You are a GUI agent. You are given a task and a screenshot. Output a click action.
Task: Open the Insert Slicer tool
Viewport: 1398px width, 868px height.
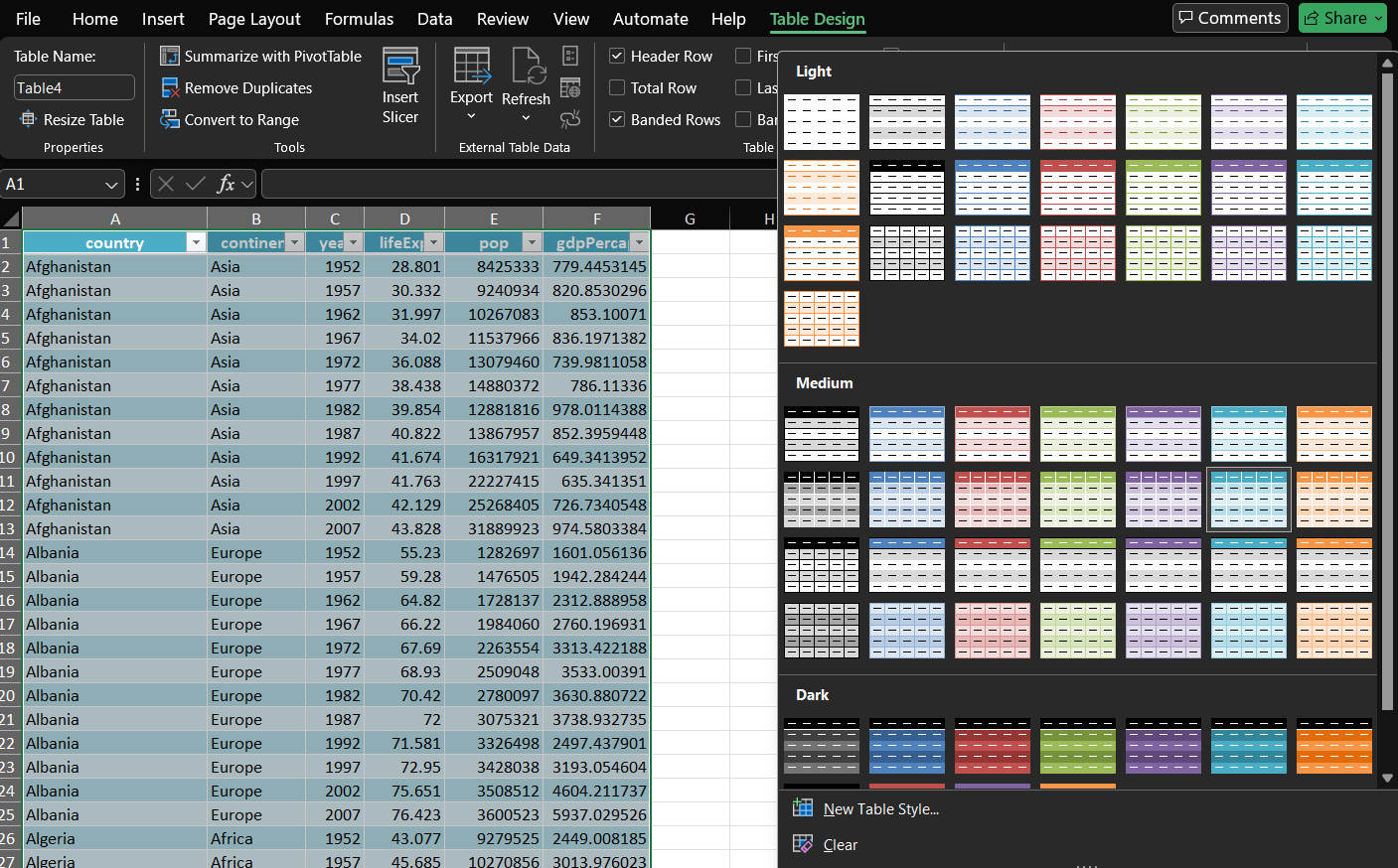click(400, 85)
